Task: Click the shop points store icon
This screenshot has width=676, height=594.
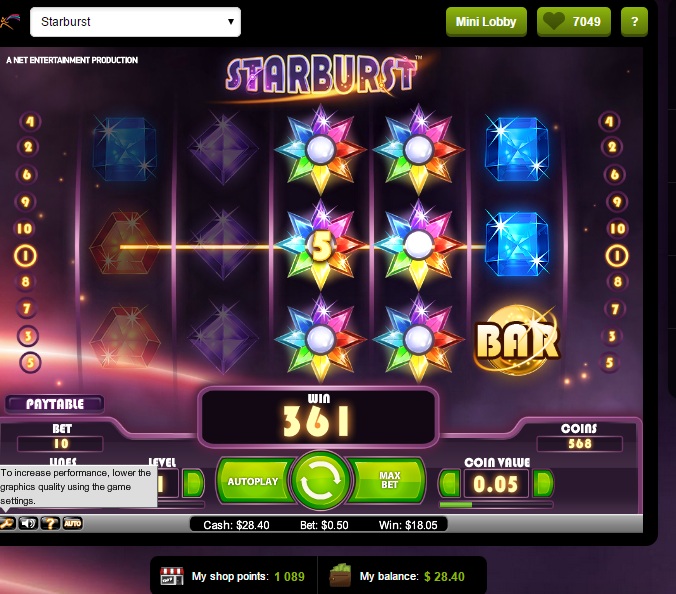Action: tap(172, 576)
